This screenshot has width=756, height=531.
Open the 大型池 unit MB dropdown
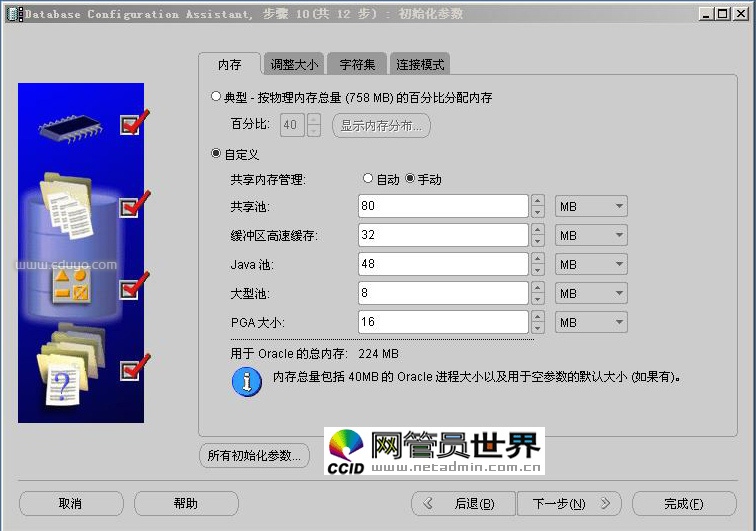[x=591, y=293]
